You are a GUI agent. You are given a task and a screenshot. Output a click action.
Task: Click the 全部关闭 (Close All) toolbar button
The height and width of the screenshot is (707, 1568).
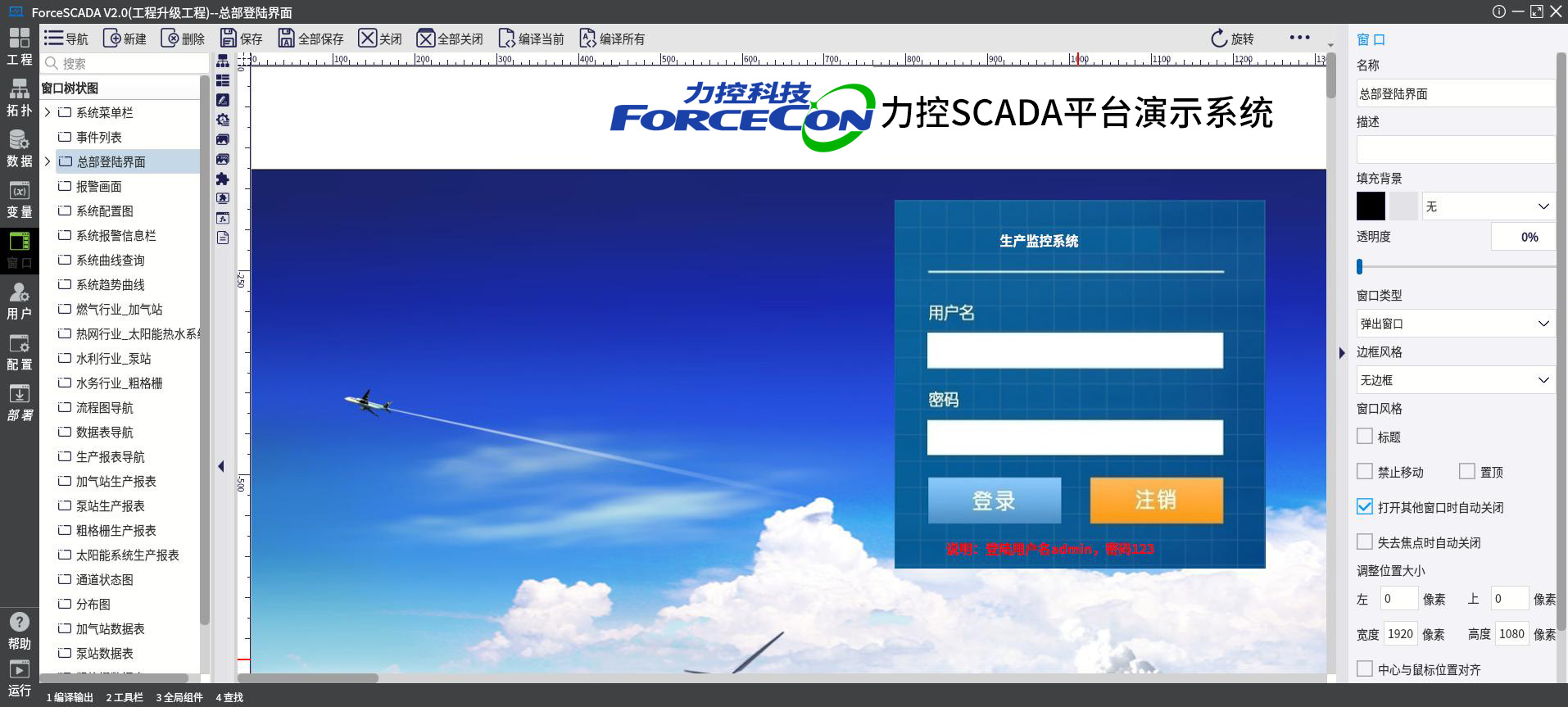pyautogui.click(x=450, y=39)
